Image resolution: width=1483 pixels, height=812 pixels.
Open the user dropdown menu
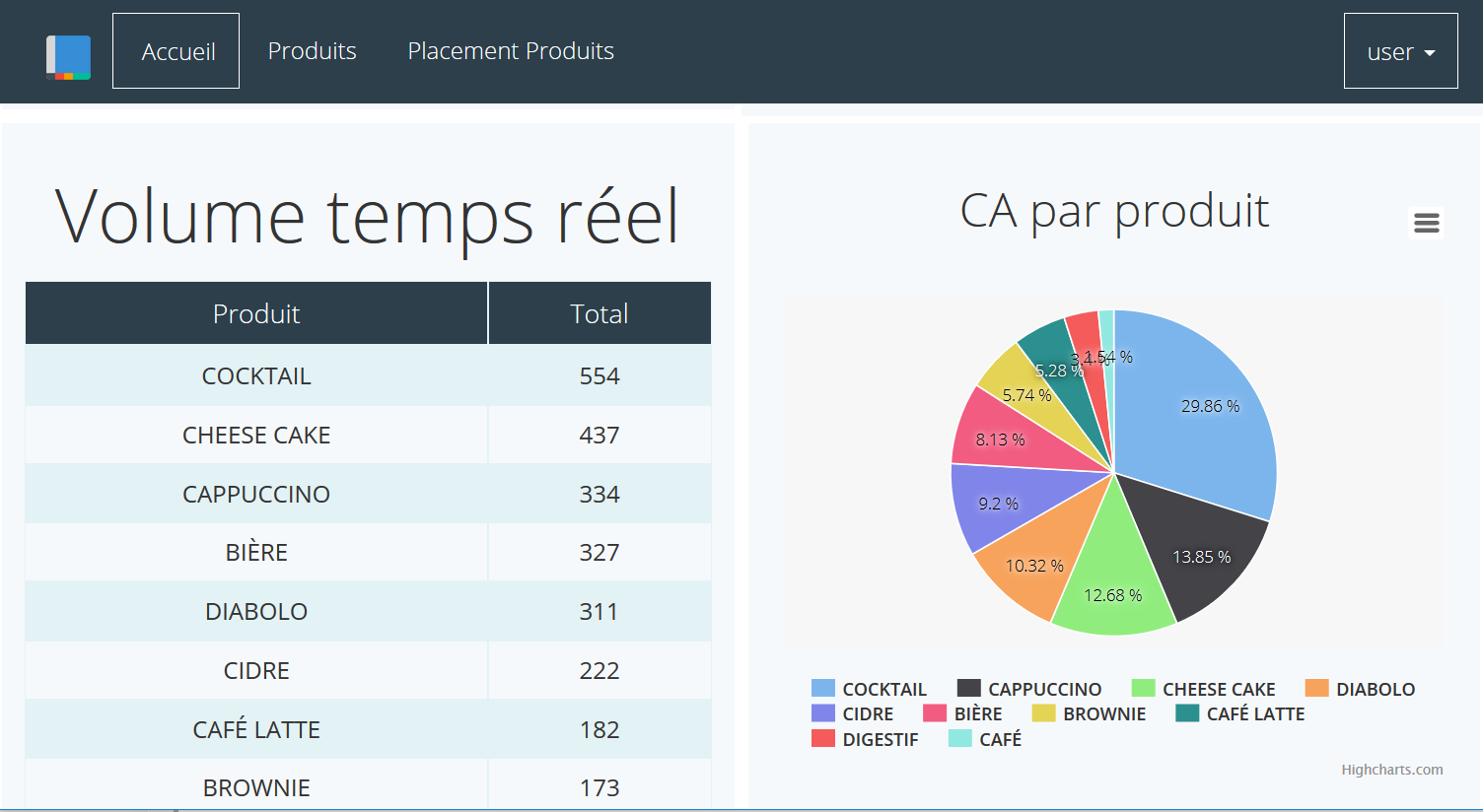1400,51
